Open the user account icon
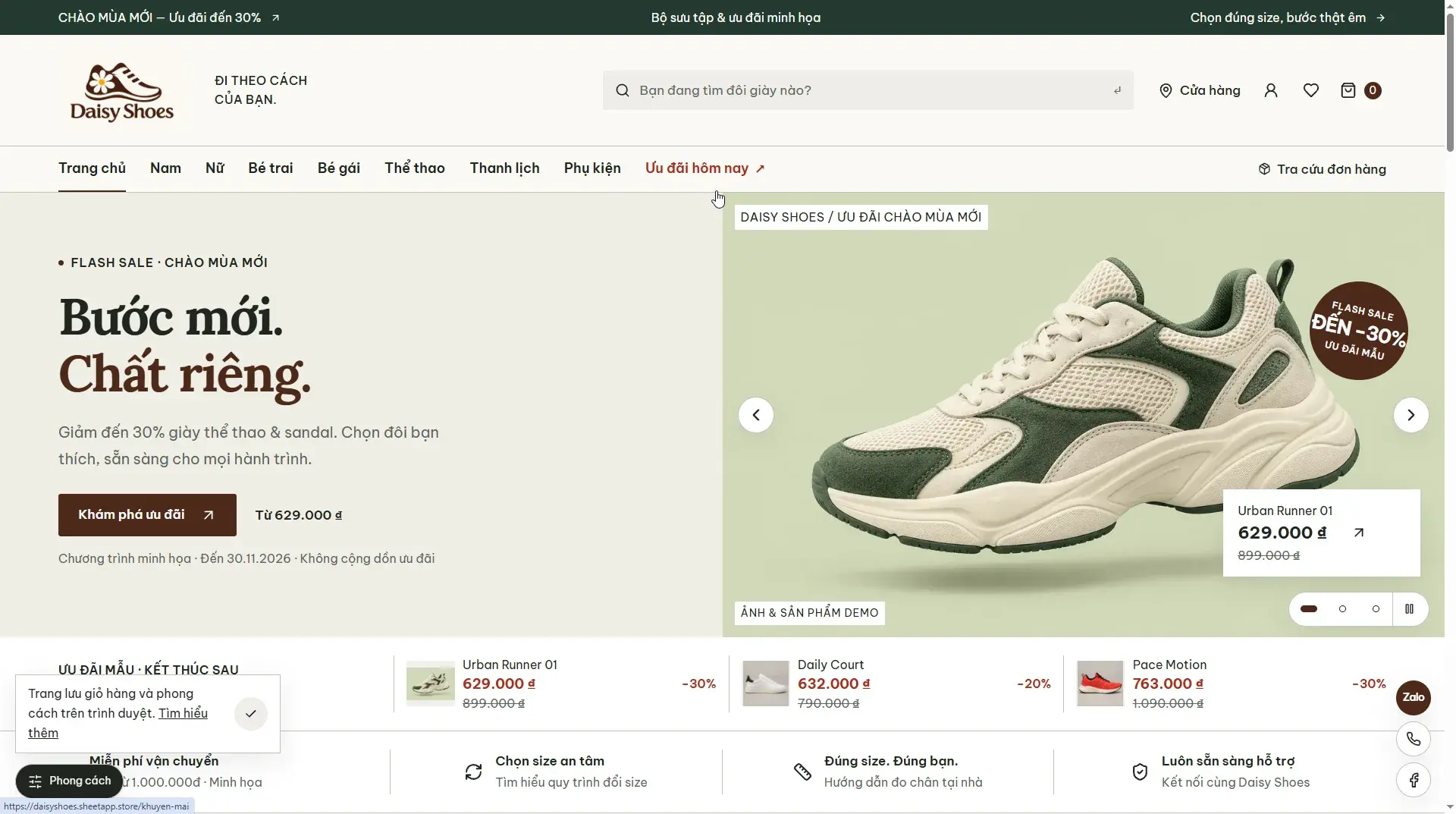 [1271, 90]
